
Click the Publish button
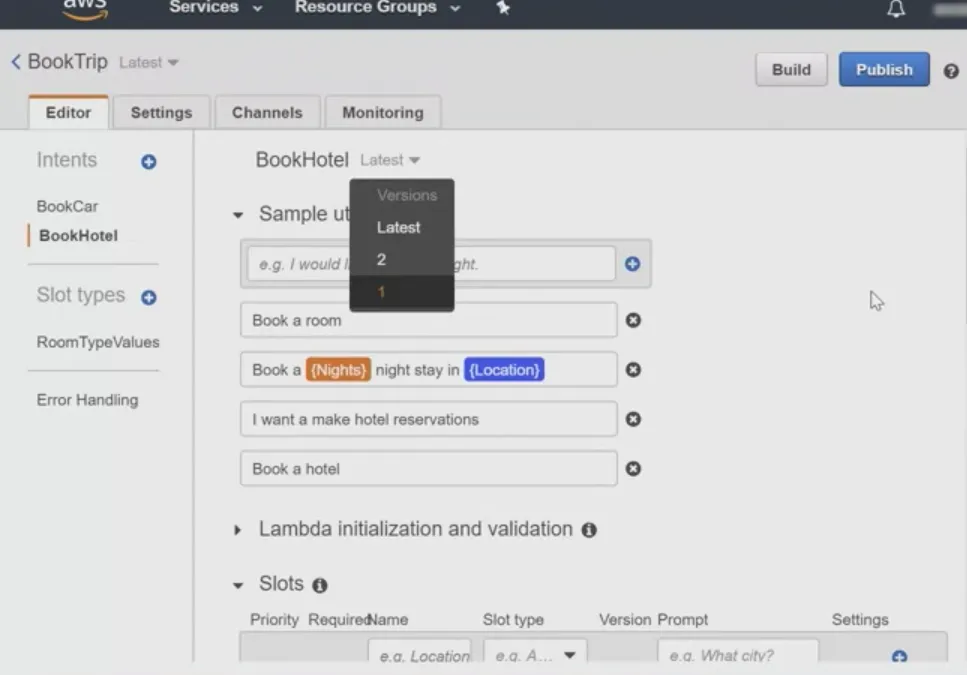(883, 70)
